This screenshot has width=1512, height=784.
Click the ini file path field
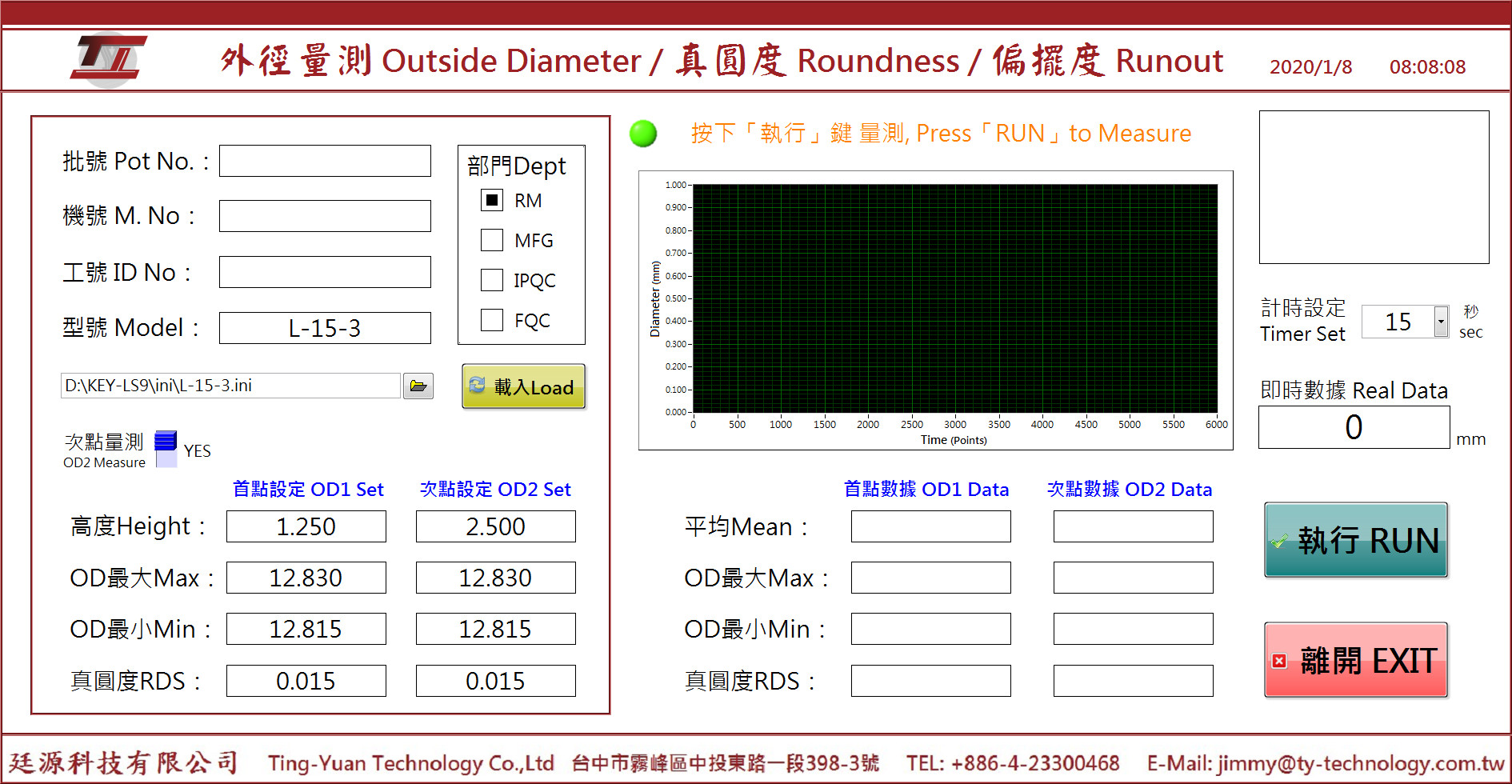(x=230, y=386)
